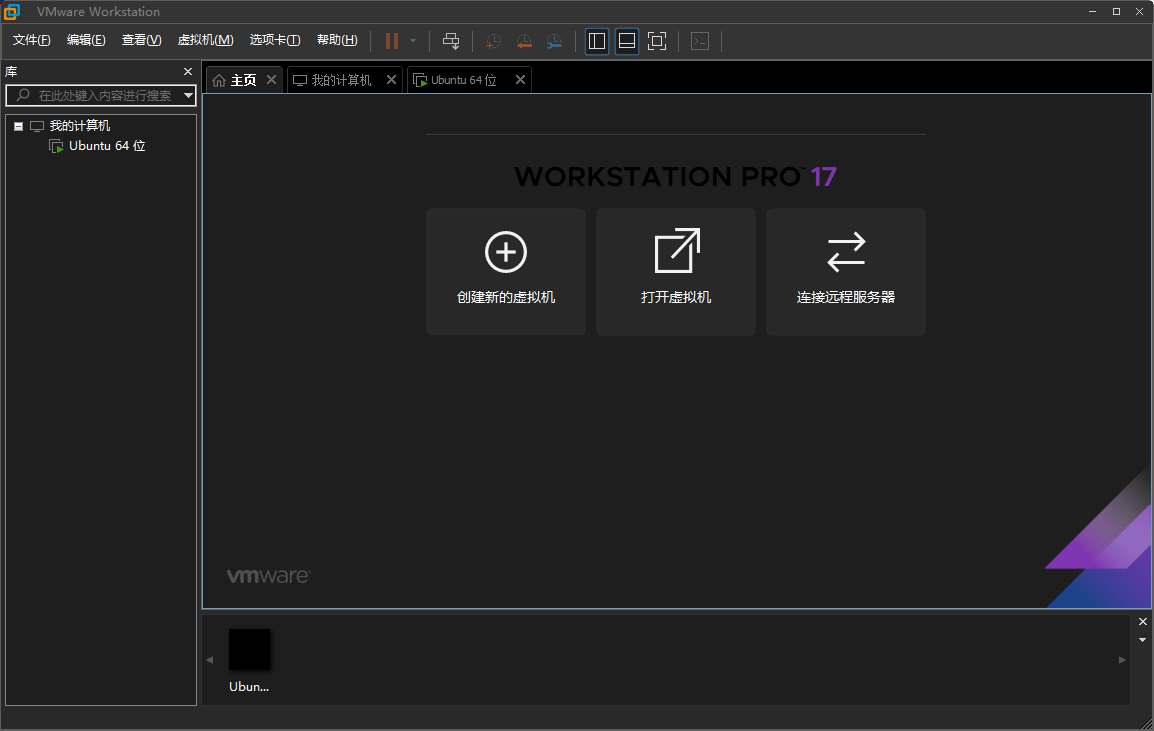Image resolution: width=1154 pixels, height=731 pixels.
Task: Collapse the 我的计算机 tree node
Action: point(18,127)
